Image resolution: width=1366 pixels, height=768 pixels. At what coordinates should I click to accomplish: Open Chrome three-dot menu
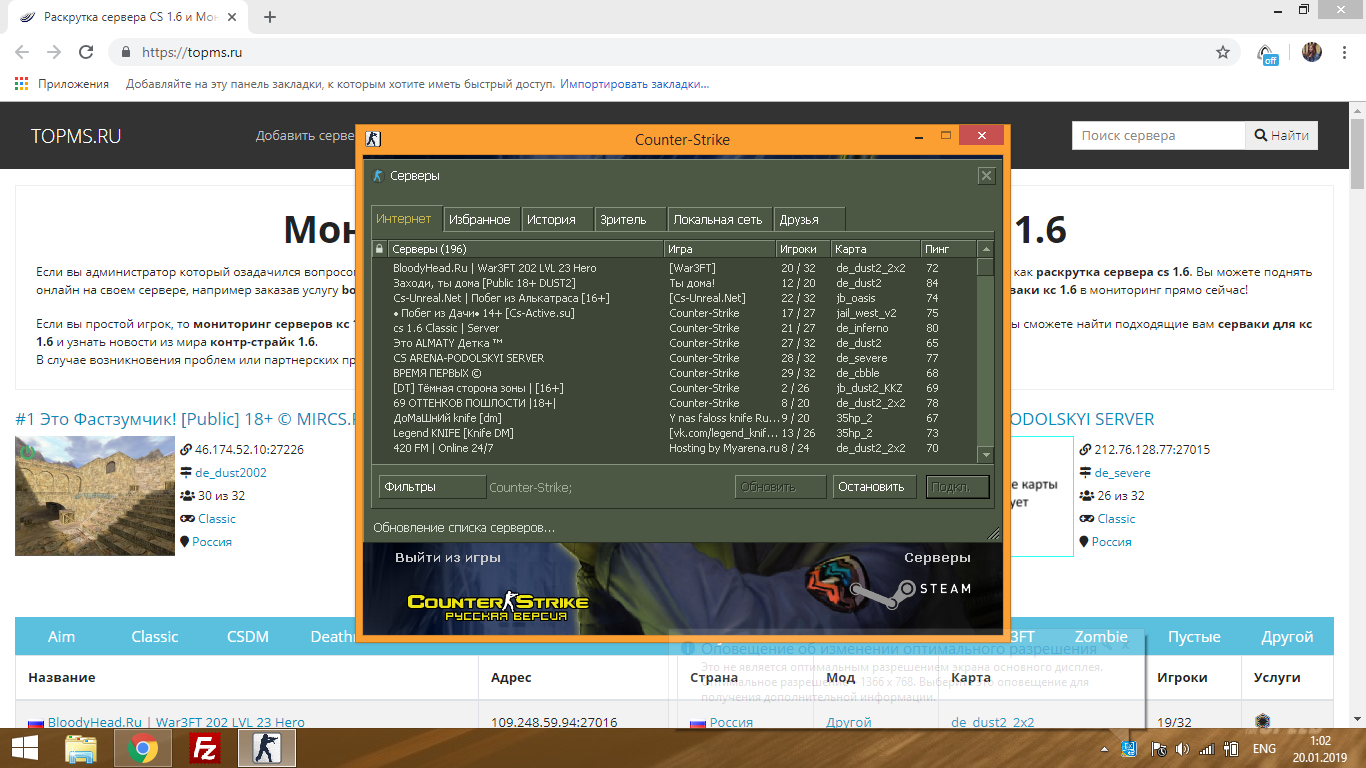1345,52
